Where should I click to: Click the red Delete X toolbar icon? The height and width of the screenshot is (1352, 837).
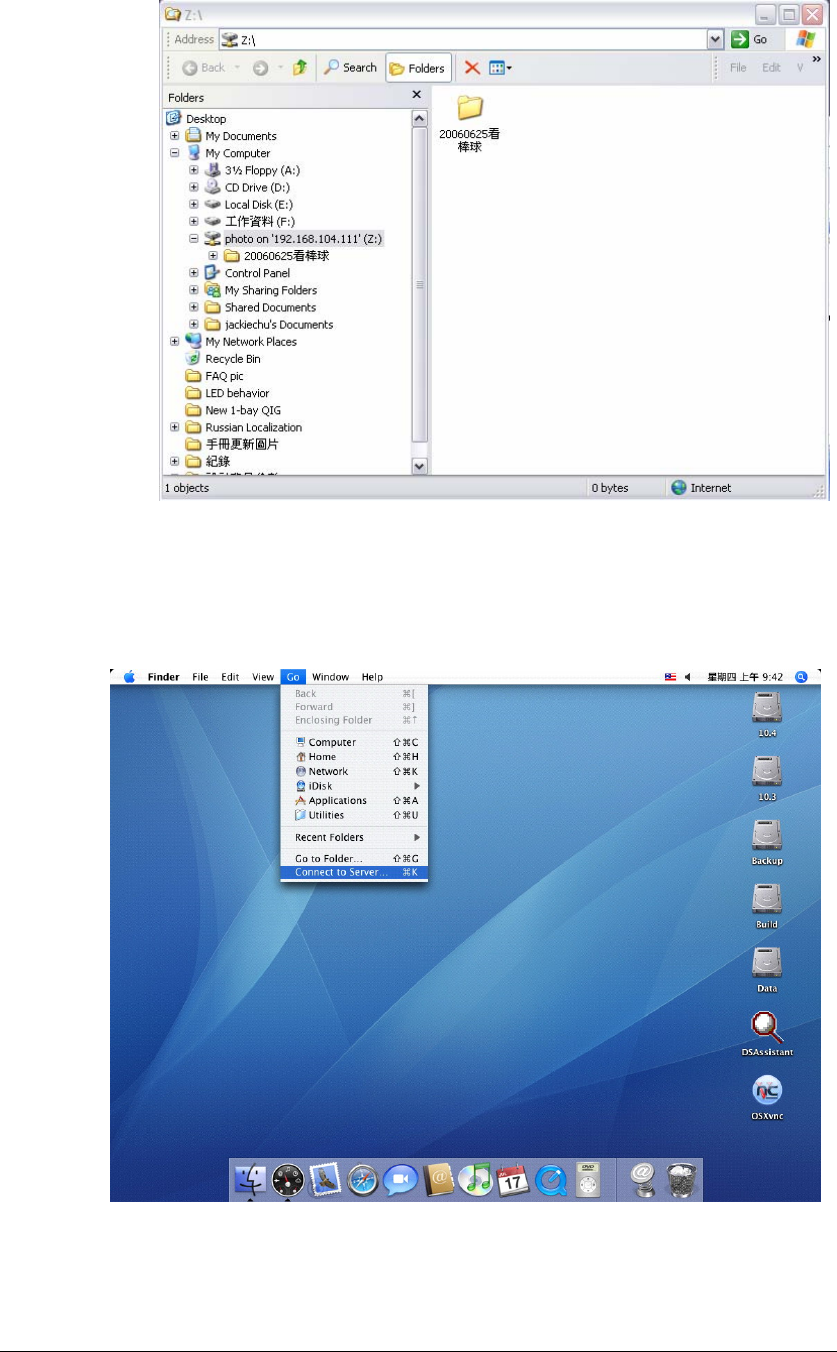point(472,68)
